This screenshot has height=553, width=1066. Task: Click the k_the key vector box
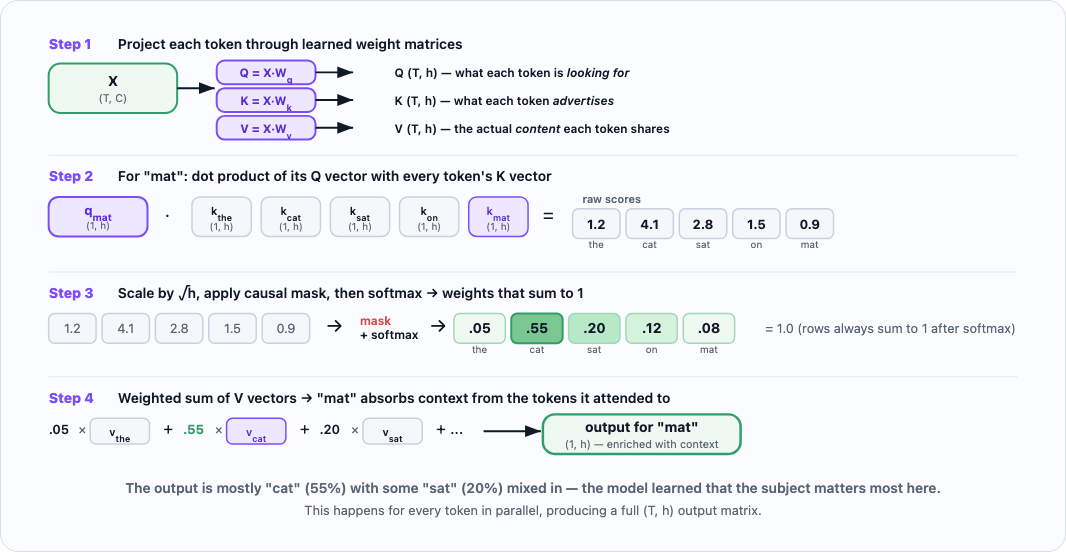(x=221, y=217)
